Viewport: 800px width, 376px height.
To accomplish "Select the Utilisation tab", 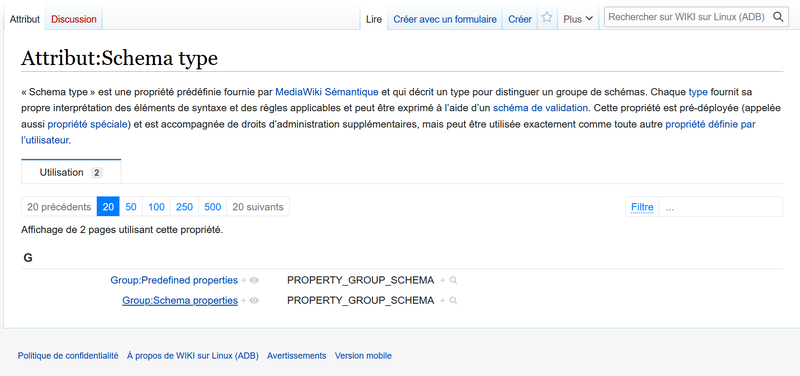I will pos(71,172).
